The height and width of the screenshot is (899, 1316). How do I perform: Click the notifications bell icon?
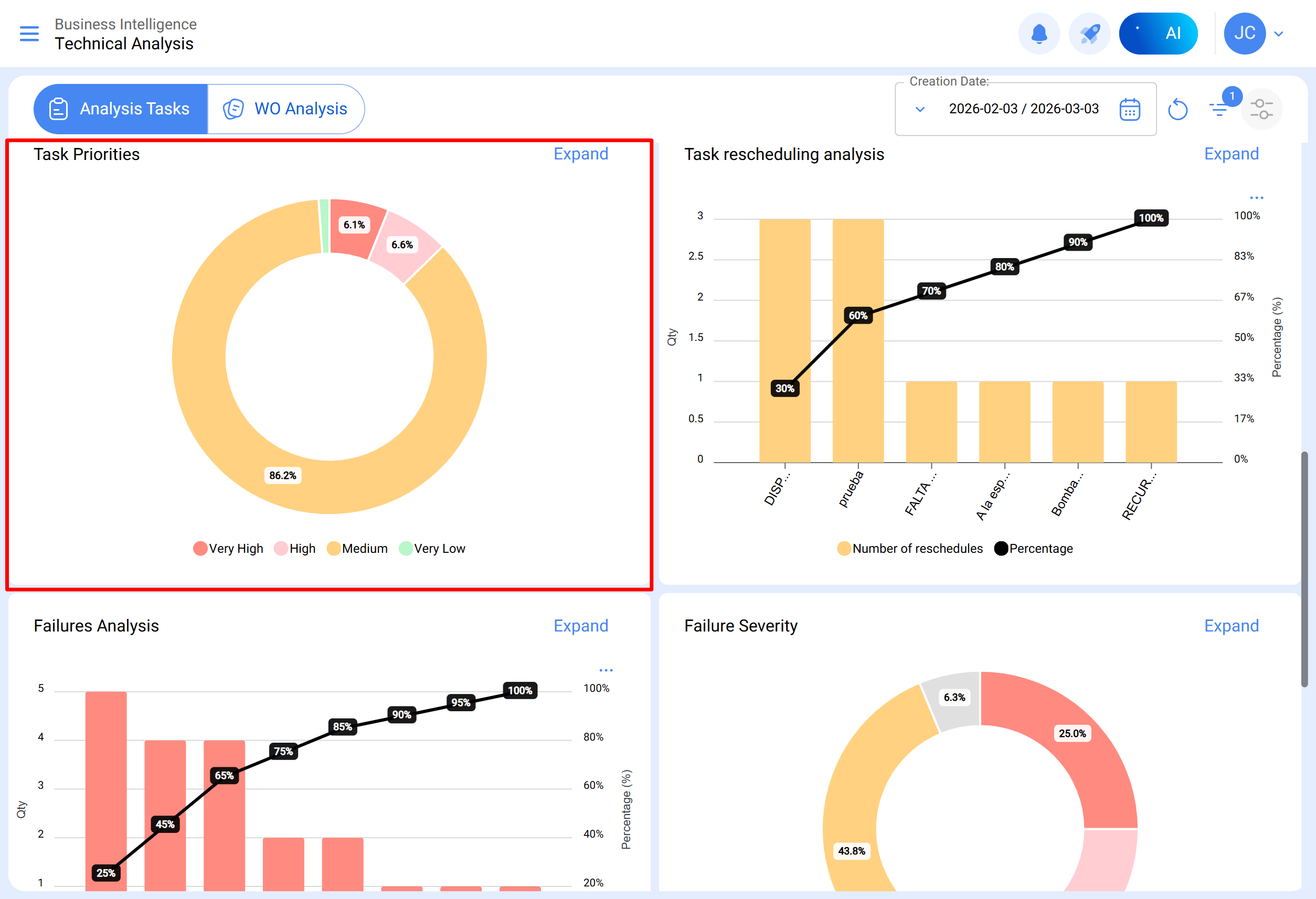click(1038, 34)
